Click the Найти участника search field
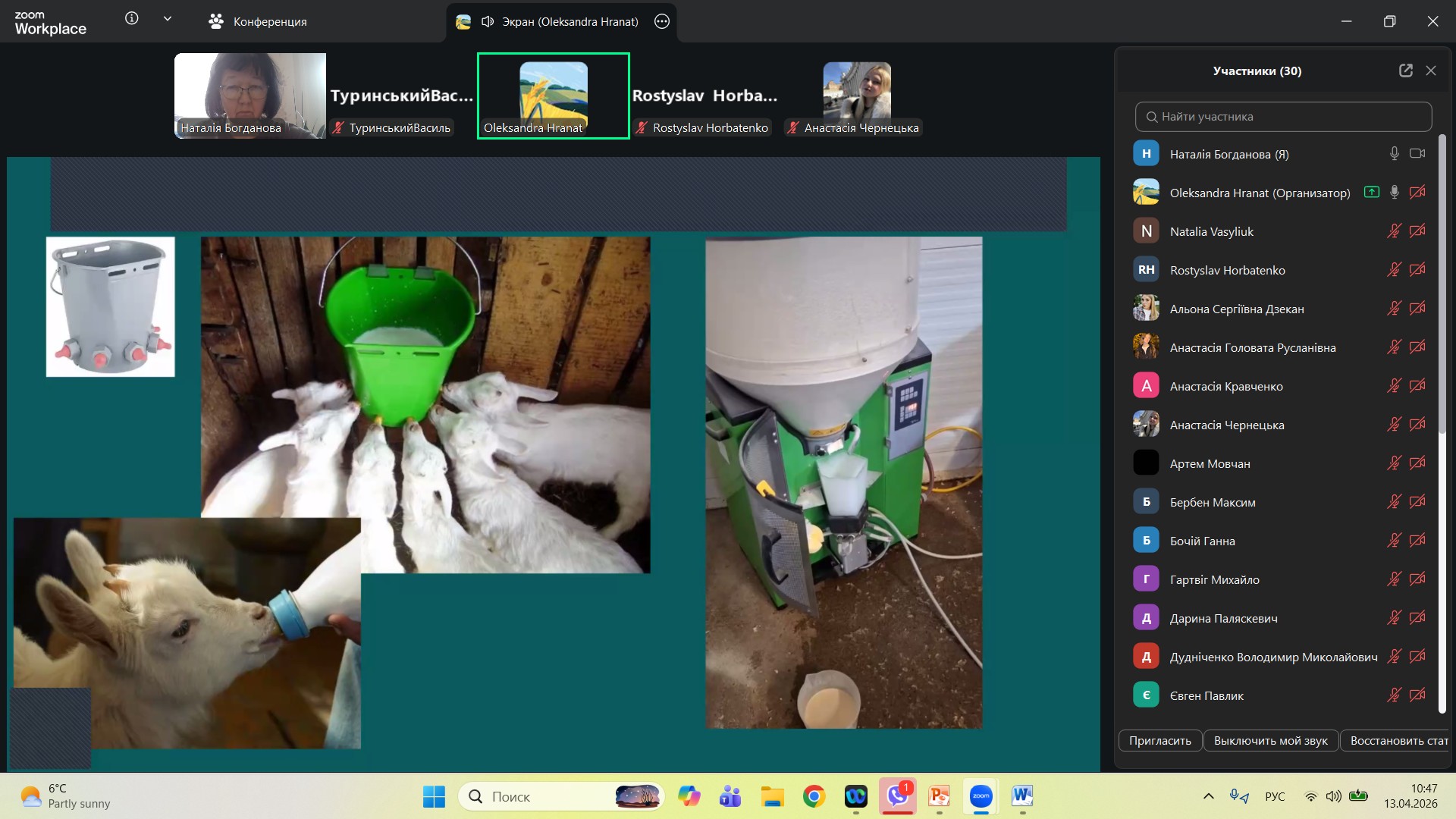This screenshot has height=819, width=1456. (x=1283, y=117)
